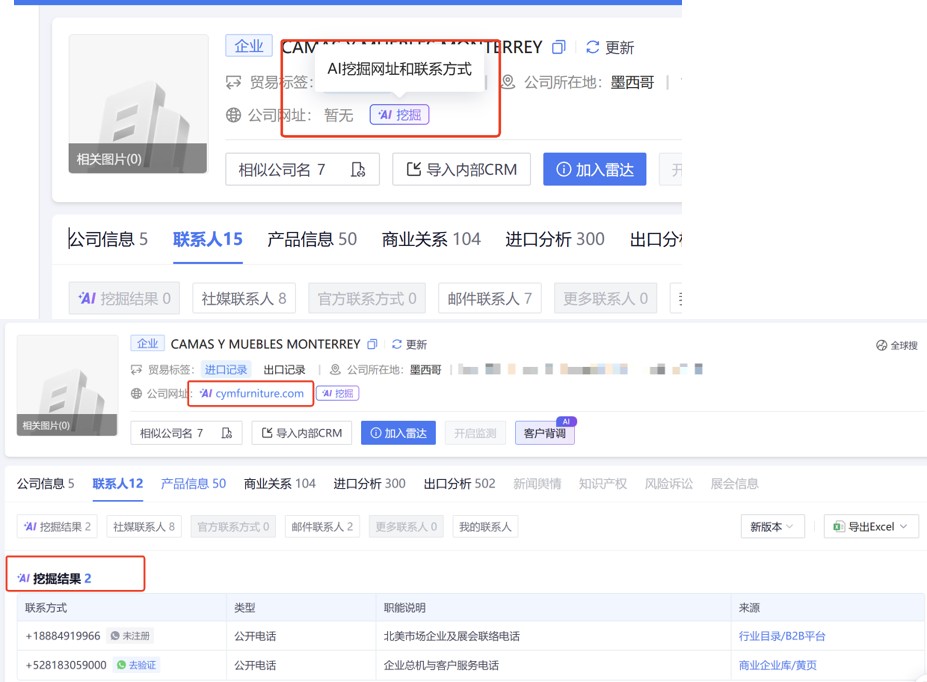Switch to the 联系人15 tab
This screenshot has width=927, height=682.
click(x=208, y=239)
